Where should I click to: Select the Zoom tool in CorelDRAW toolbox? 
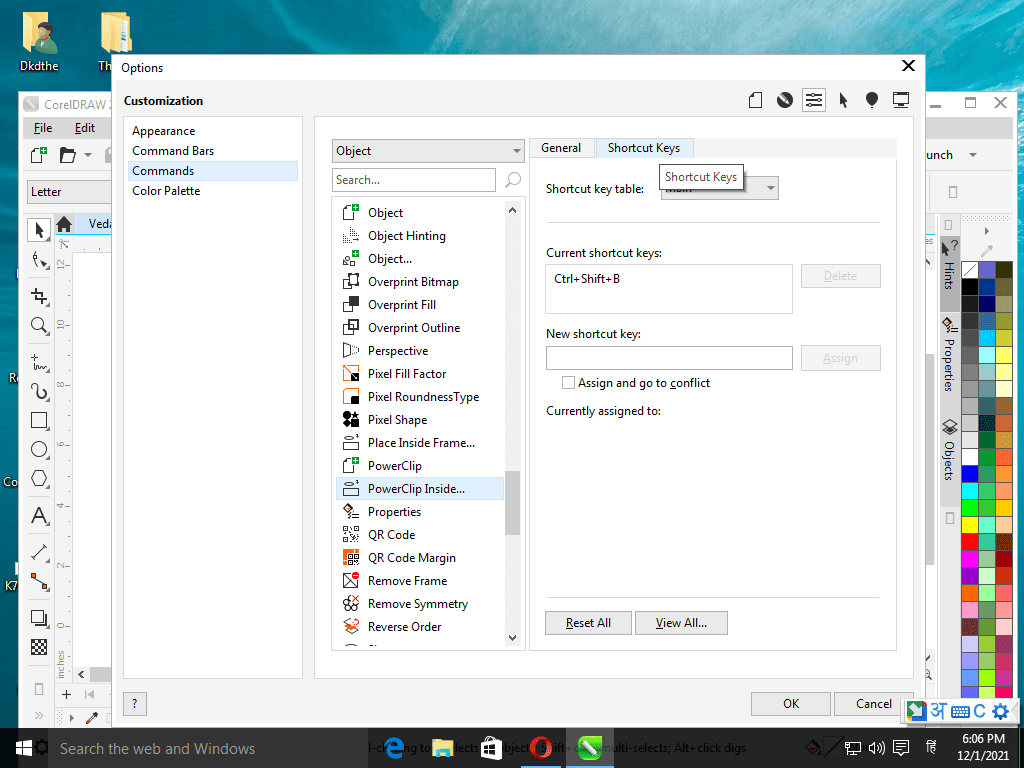pos(39,325)
